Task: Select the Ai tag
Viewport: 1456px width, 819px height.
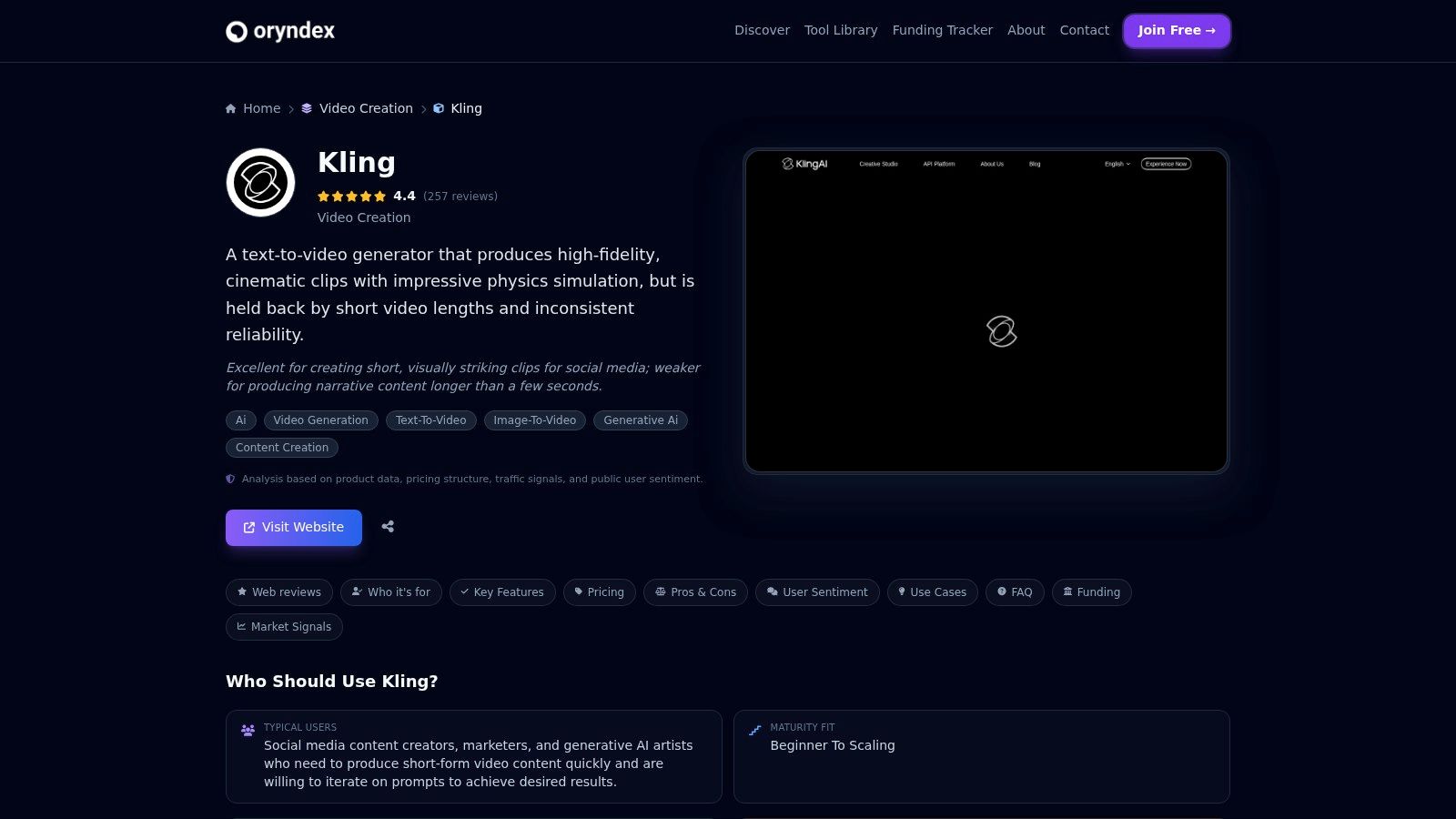Action: [x=241, y=420]
